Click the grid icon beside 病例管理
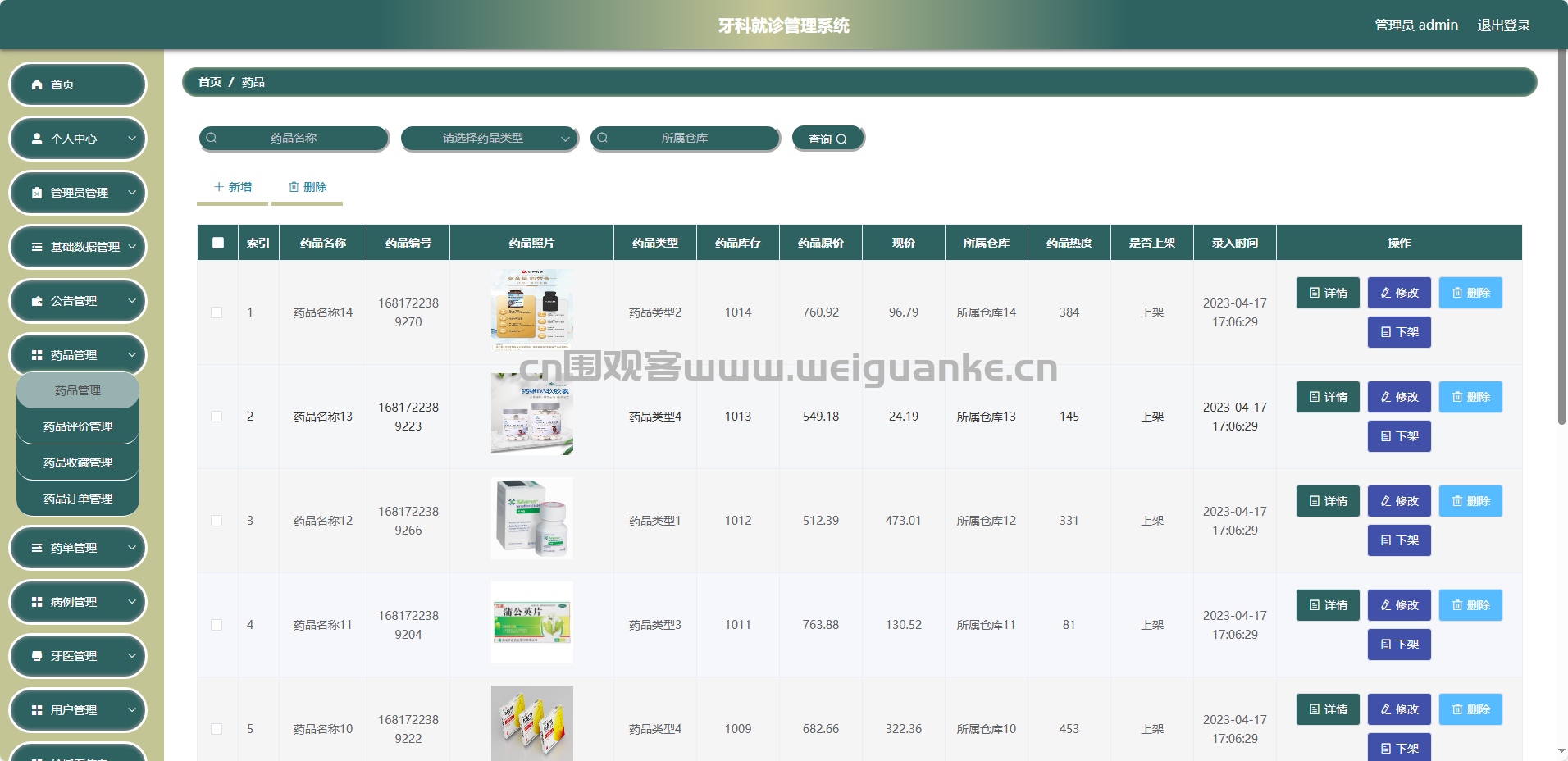1568x761 pixels. (37, 602)
